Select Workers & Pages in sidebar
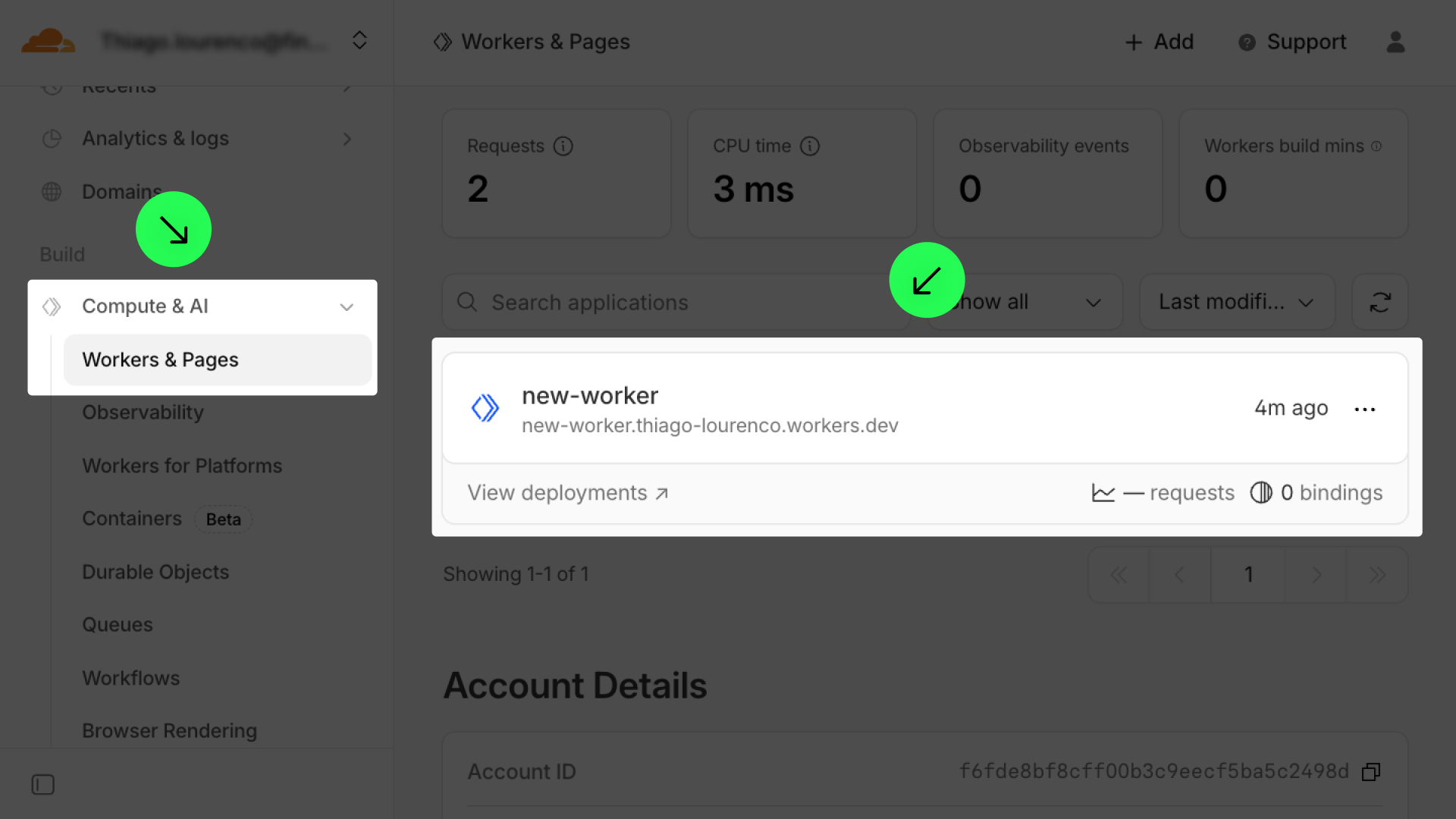Viewport: 1456px width, 819px height. point(160,360)
